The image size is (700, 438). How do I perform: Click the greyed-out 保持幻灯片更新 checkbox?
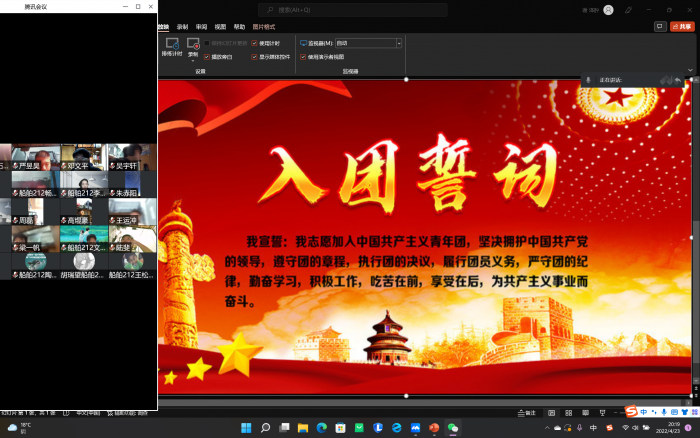pyautogui.click(x=207, y=43)
